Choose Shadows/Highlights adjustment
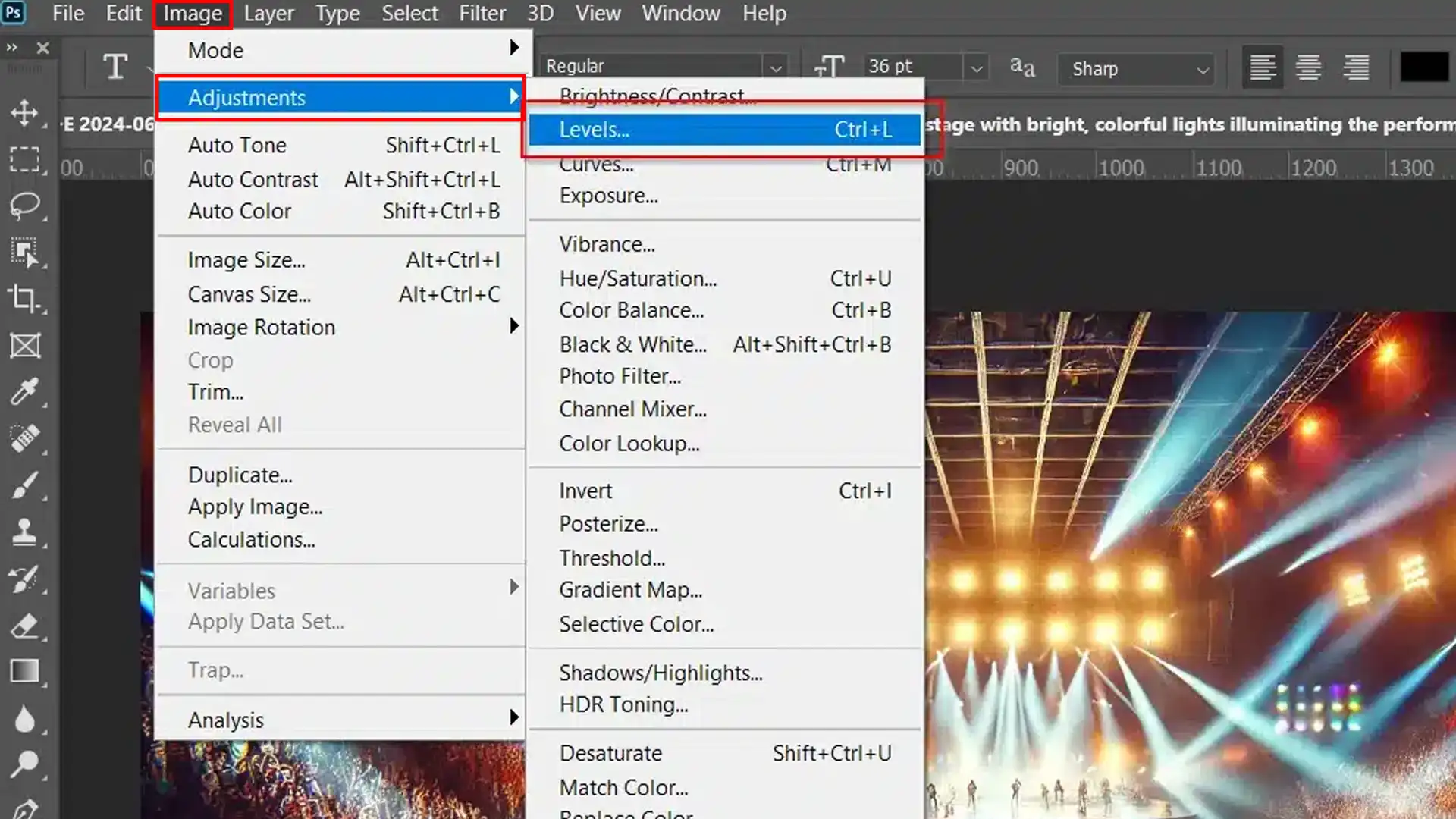 pyautogui.click(x=725, y=673)
